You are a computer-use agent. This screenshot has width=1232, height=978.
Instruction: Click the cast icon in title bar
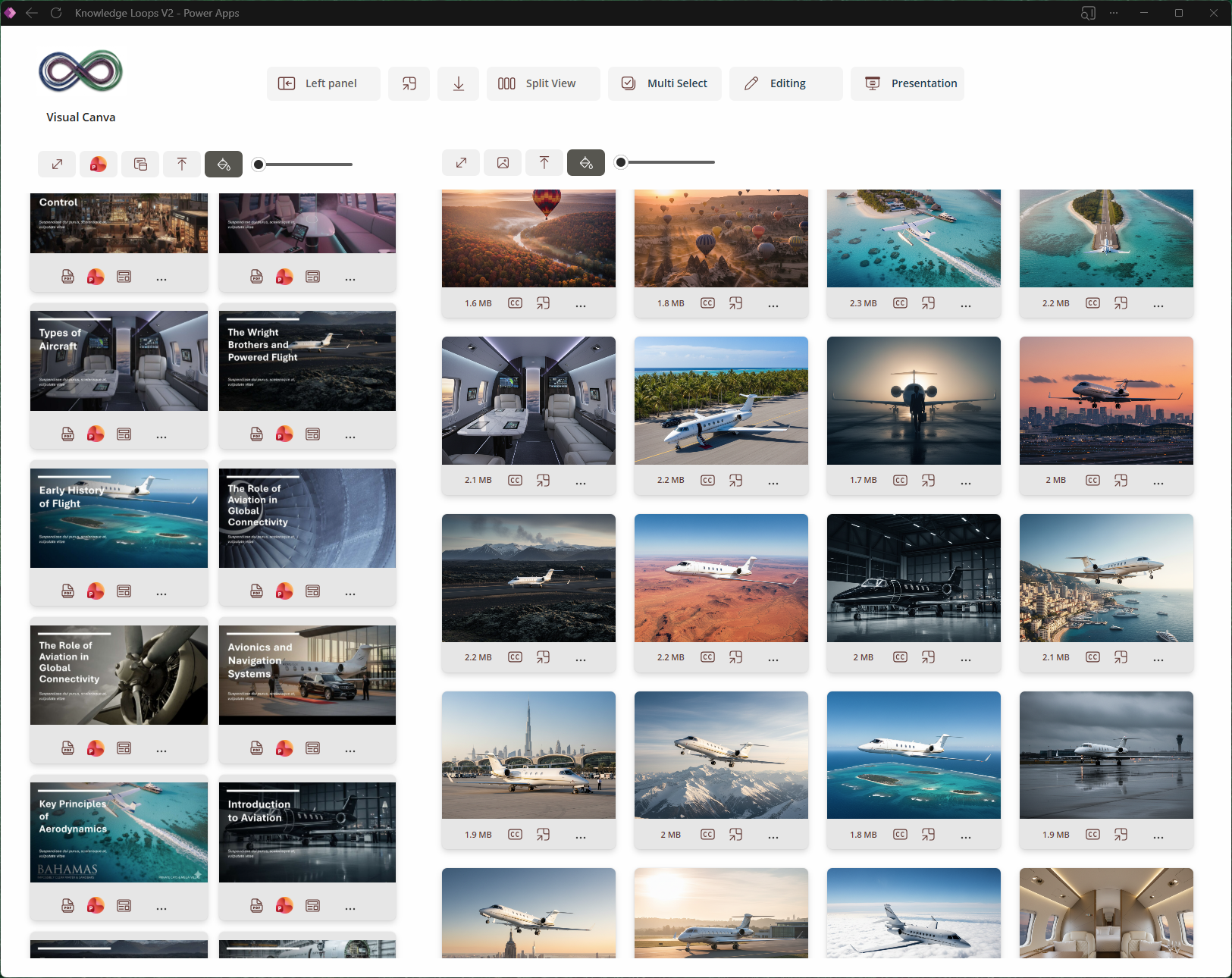[1088, 13]
